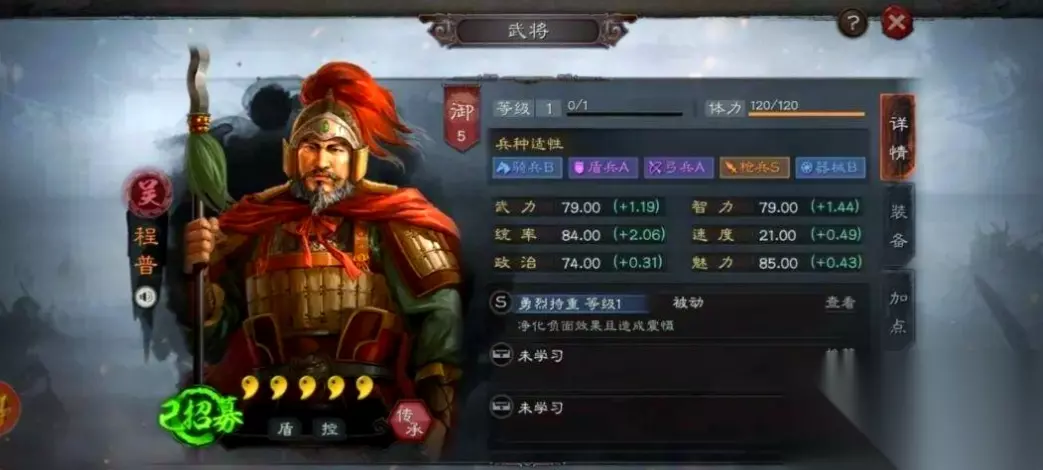Select the 传承 diamond icon
This screenshot has height=470, width=1043.
(x=410, y=421)
